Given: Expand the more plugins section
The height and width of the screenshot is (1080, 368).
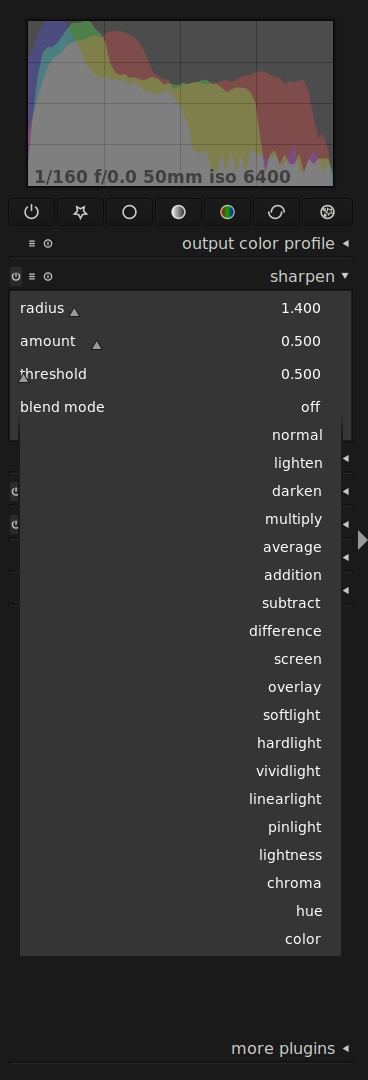Looking at the screenshot, I should click(x=345, y=1048).
